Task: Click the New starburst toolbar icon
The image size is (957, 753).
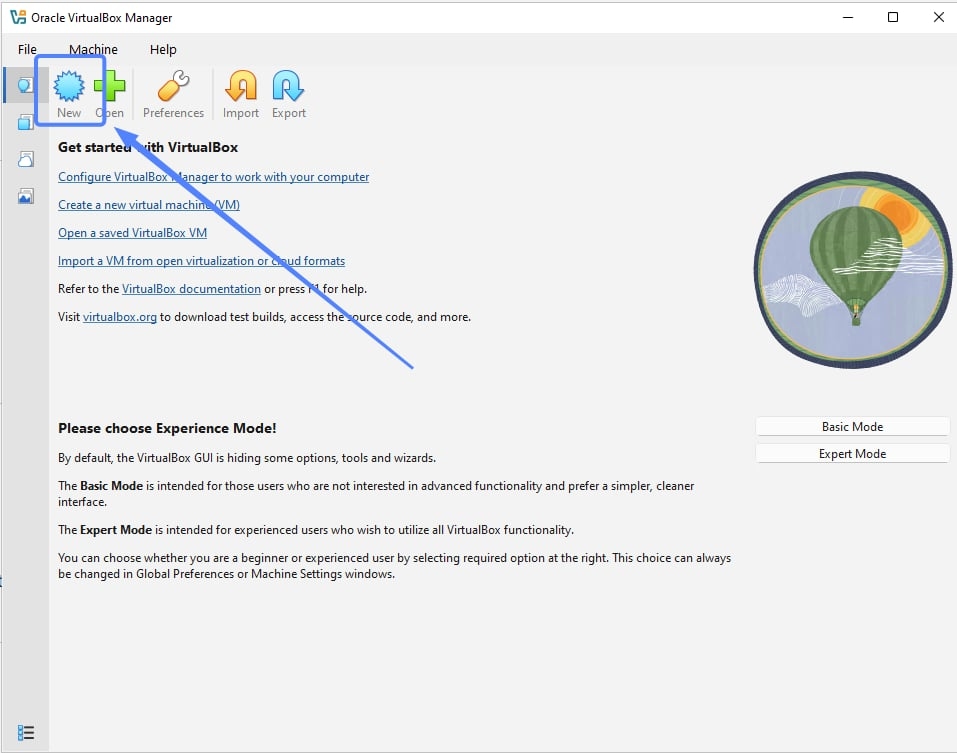Action: (69, 86)
